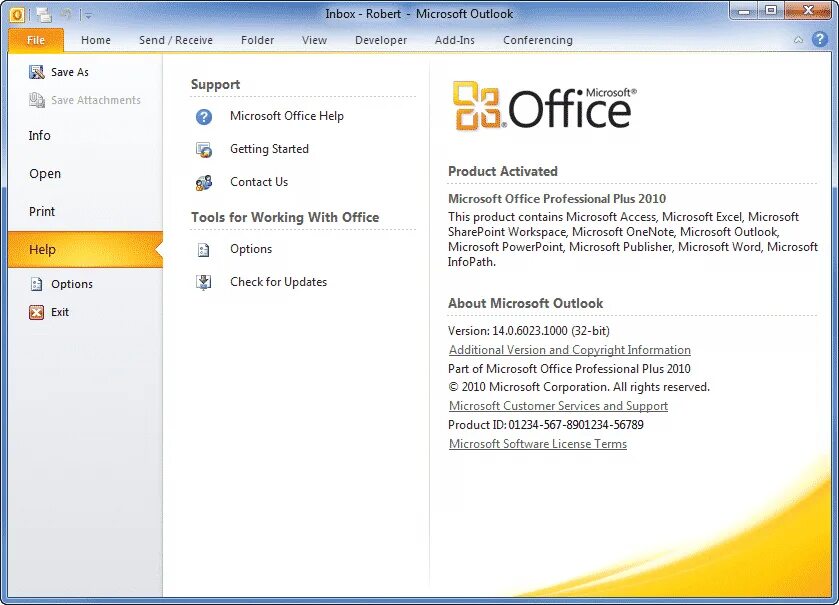Select the File tab
Screen dimensions: 839x605
pyautogui.click(x=36, y=40)
